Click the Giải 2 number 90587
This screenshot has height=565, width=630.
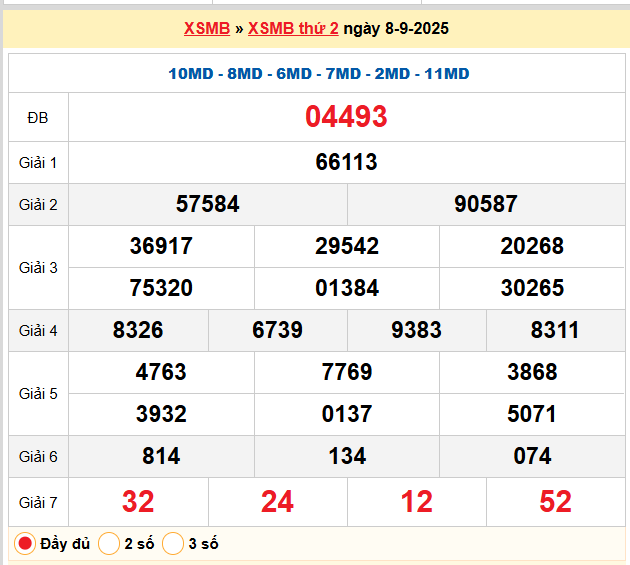(486, 204)
